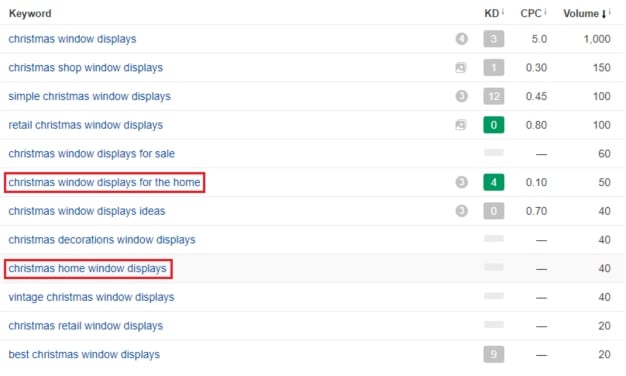Click SERP features icon for christmas window displays
The image size is (626, 376).
point(462,39)
